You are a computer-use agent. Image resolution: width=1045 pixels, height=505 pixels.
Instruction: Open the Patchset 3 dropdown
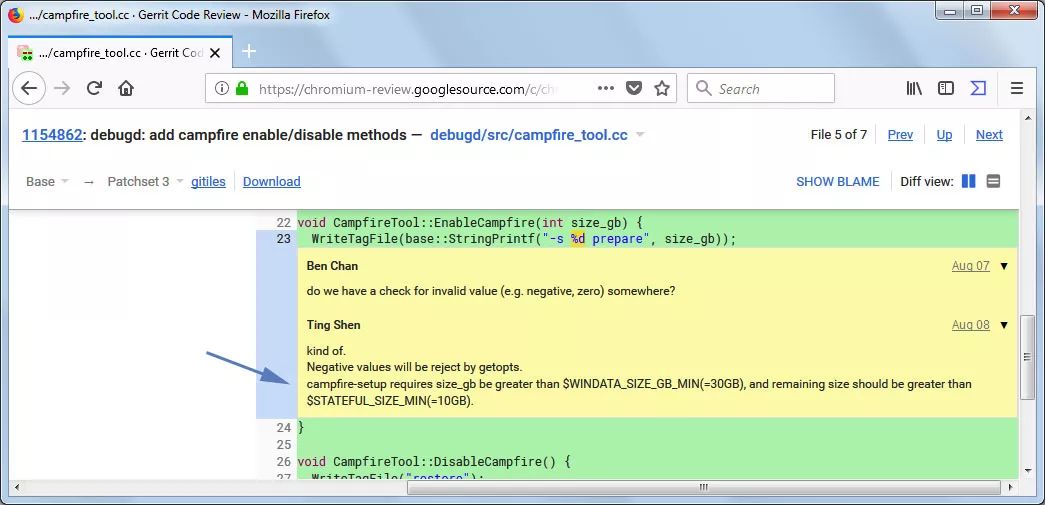pos(145,181)
